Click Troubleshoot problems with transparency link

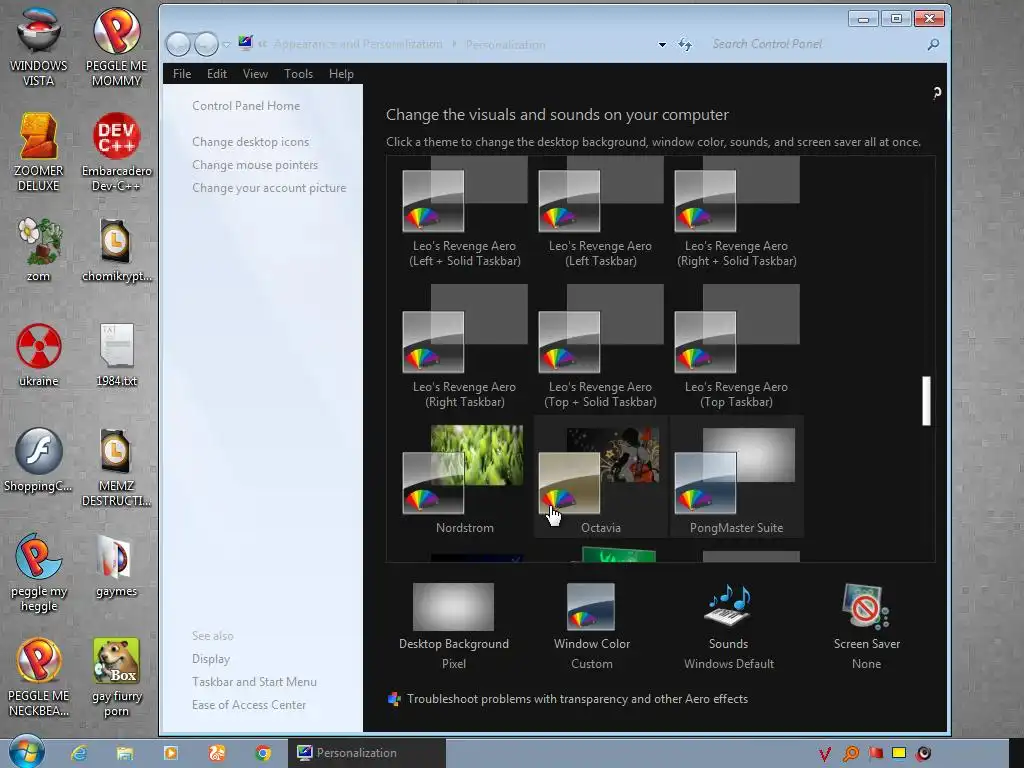click(x=577, y=699)
